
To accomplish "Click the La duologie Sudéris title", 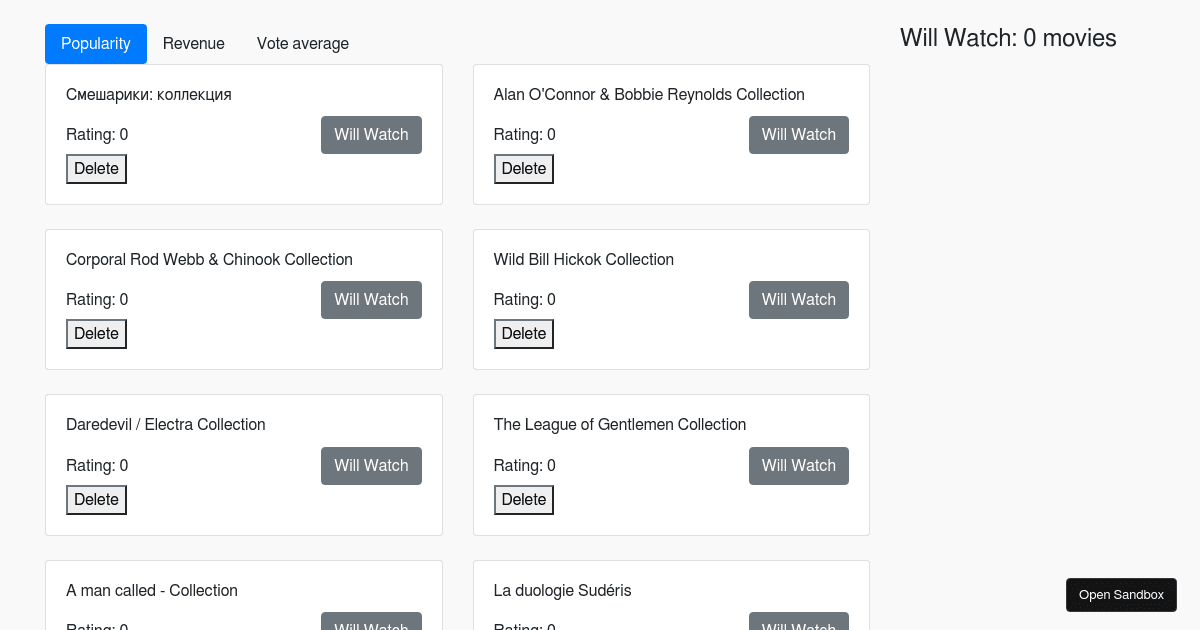I will [562, 590].
